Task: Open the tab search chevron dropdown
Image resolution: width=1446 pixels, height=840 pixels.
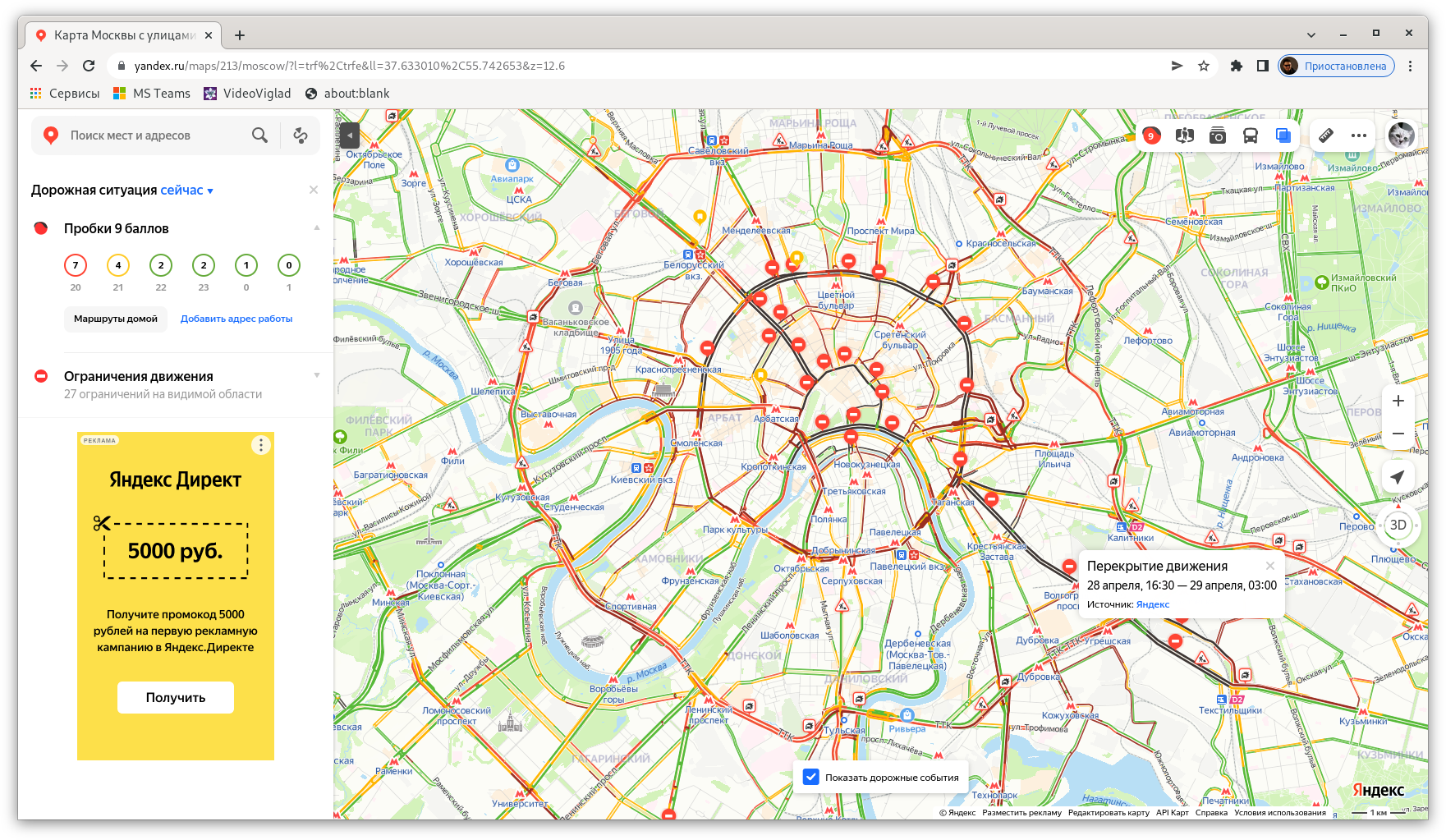Action: 1311,35
